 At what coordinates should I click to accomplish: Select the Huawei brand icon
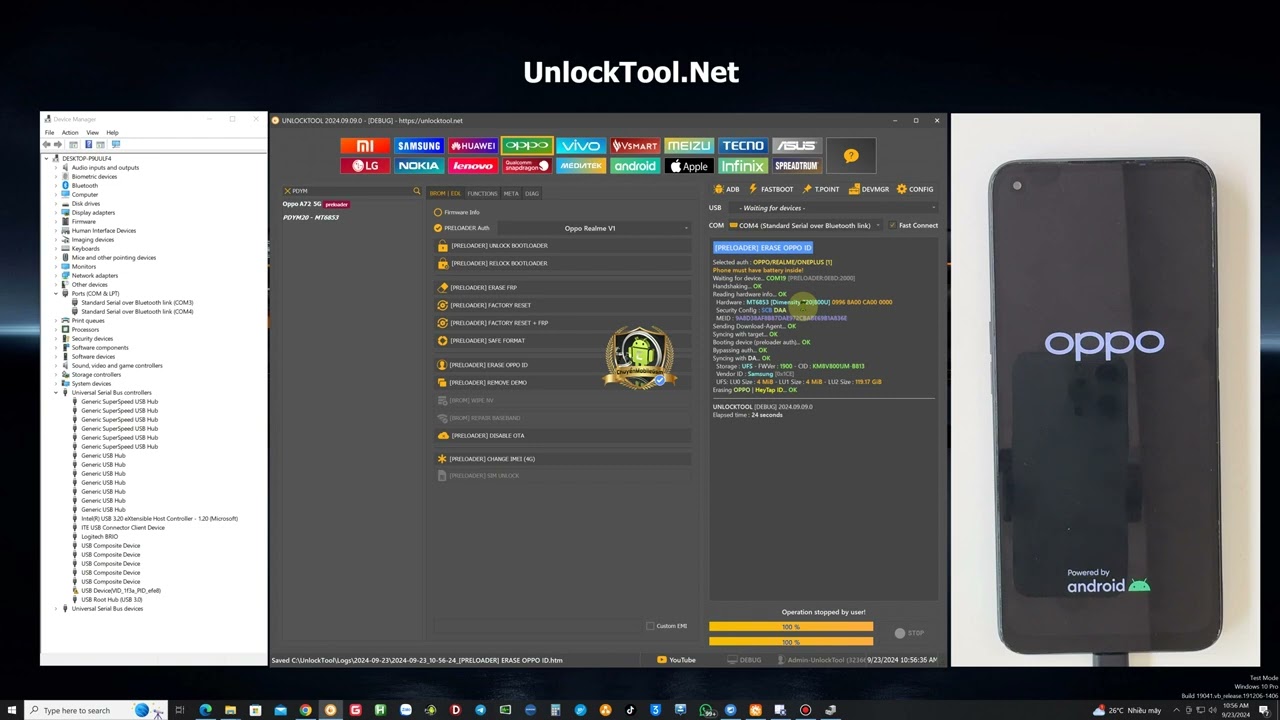(x=472, y=146)
